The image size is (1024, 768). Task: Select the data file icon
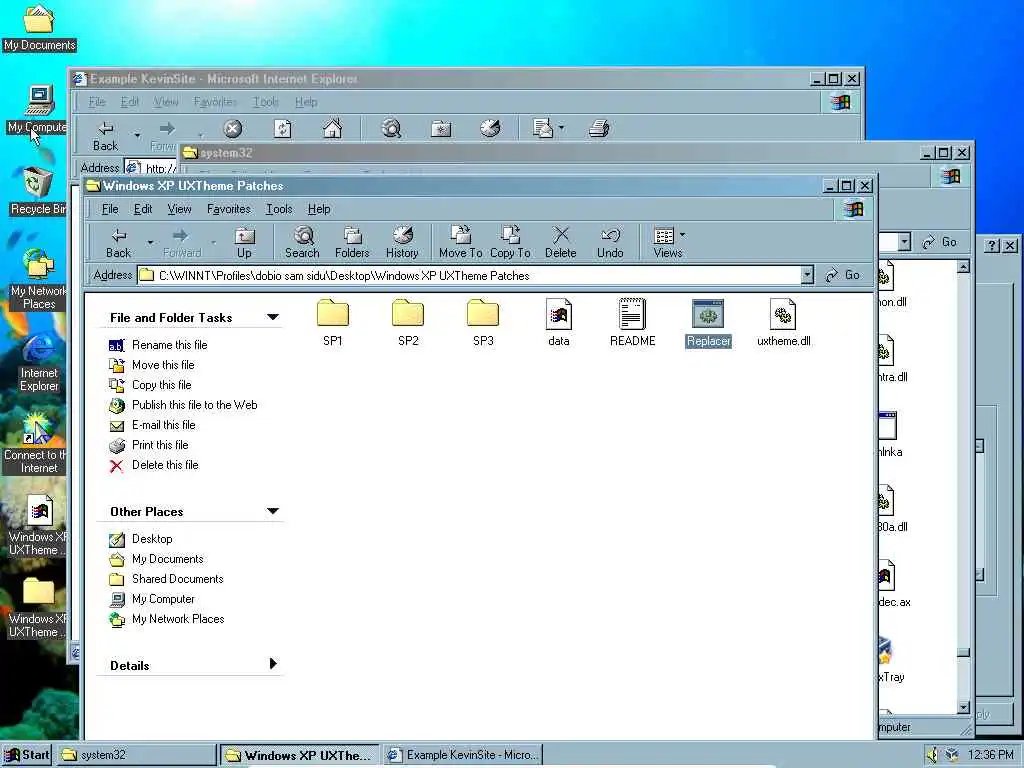click(x=558, y=323)
